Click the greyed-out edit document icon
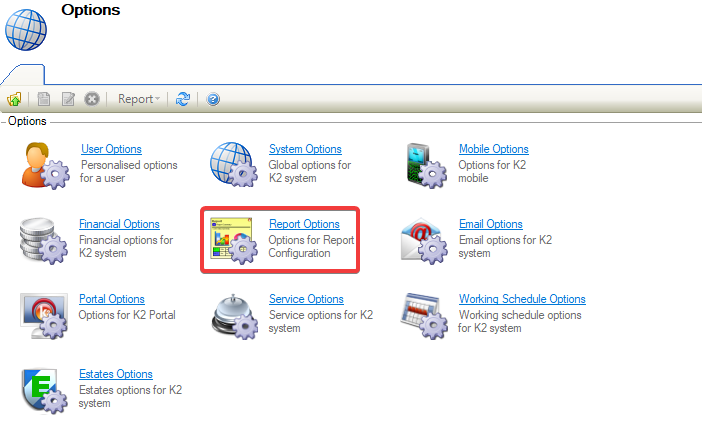This screenshot has height=430, width=702. coord(68,99)
